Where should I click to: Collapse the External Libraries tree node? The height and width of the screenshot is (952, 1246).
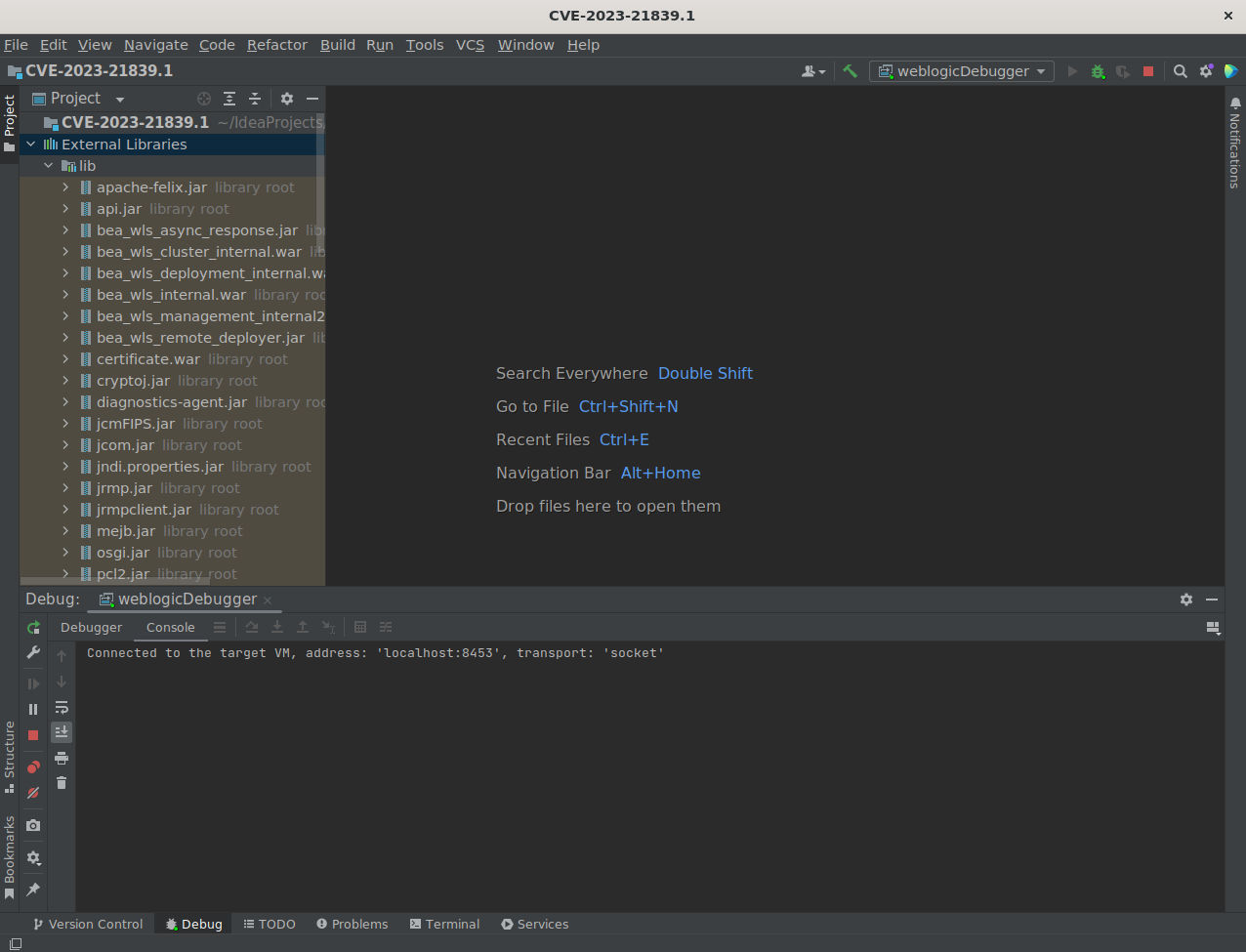(x=31, y=145)
